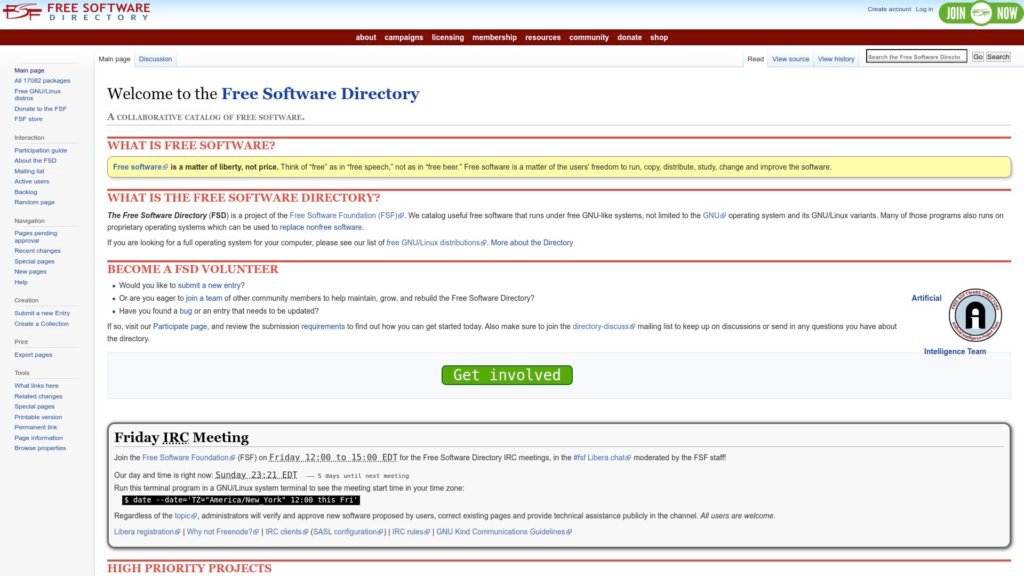Viewport: 1024px width, 576px height.
Task: Open the Participation guide link
Action: tap(40, 150)
